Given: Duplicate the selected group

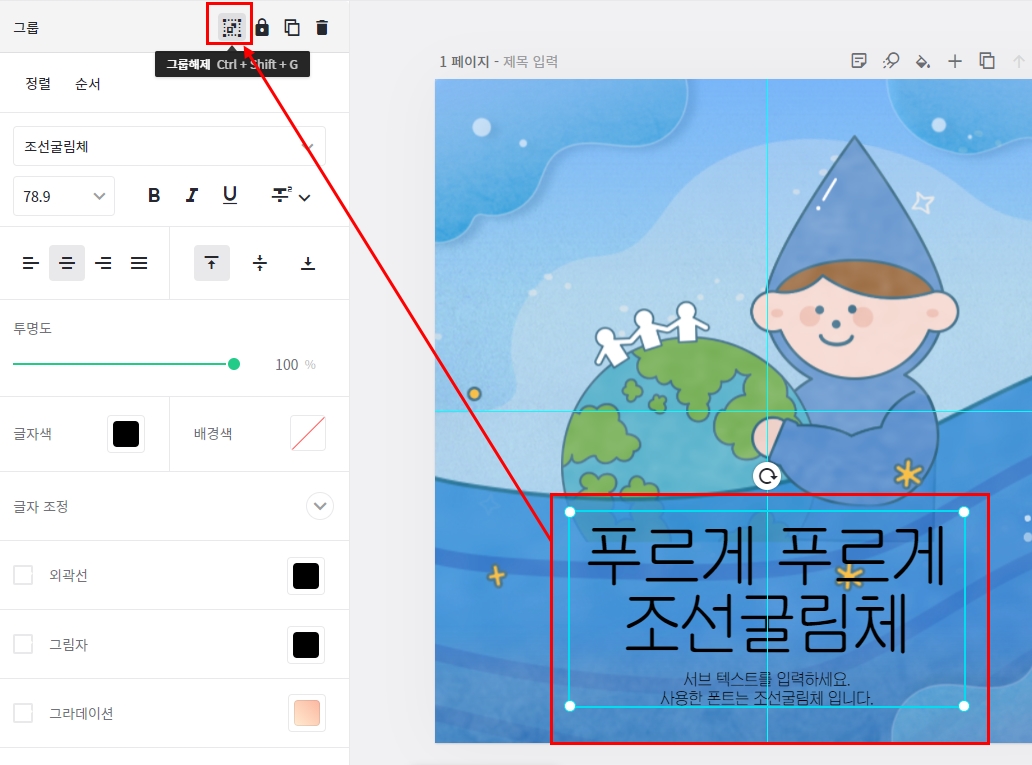Looking at the screenshot, I should tap(292, 27).
